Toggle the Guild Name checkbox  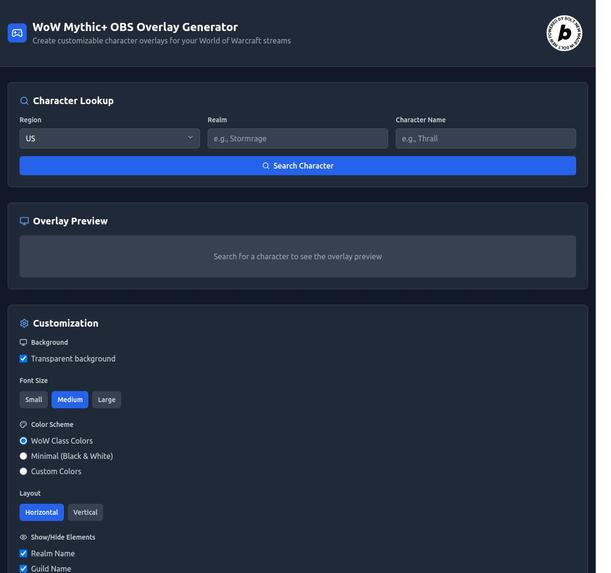click(x=23, y=569)
